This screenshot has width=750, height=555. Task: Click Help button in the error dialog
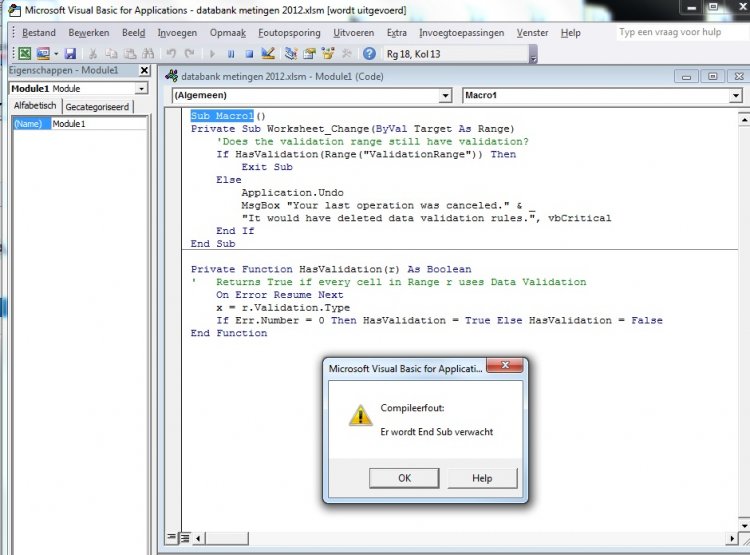(481, 478)
